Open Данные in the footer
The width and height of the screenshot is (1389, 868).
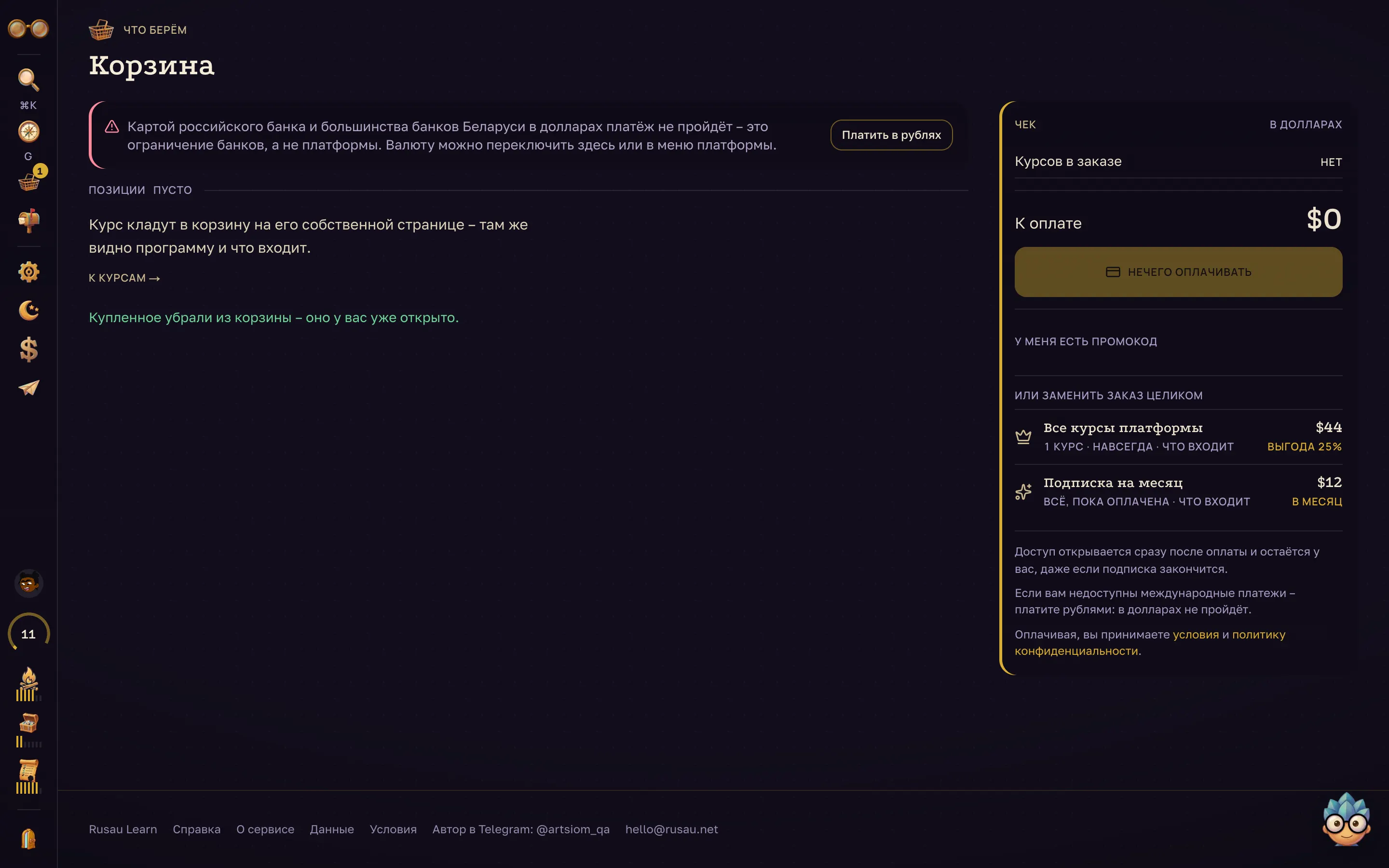click(x=332, y=829)
